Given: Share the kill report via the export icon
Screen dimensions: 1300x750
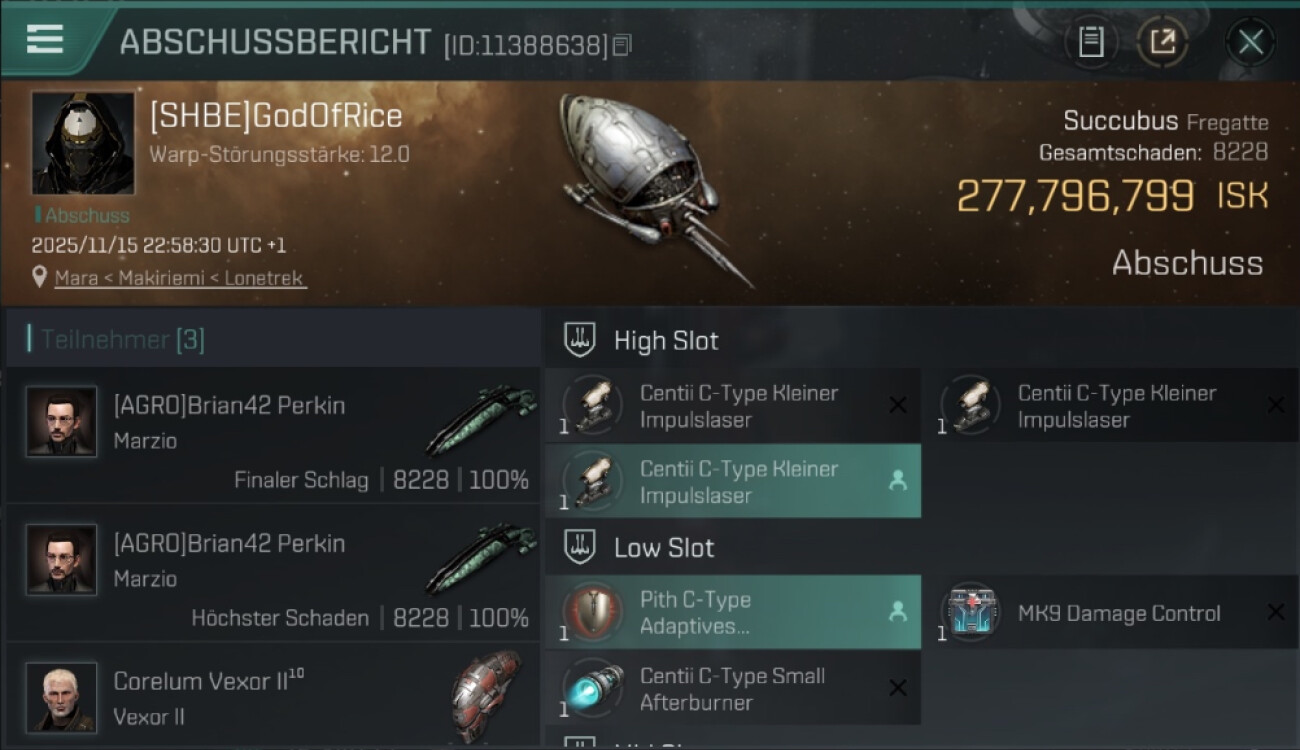Looking at the screenshot, I should (1162, 42).
